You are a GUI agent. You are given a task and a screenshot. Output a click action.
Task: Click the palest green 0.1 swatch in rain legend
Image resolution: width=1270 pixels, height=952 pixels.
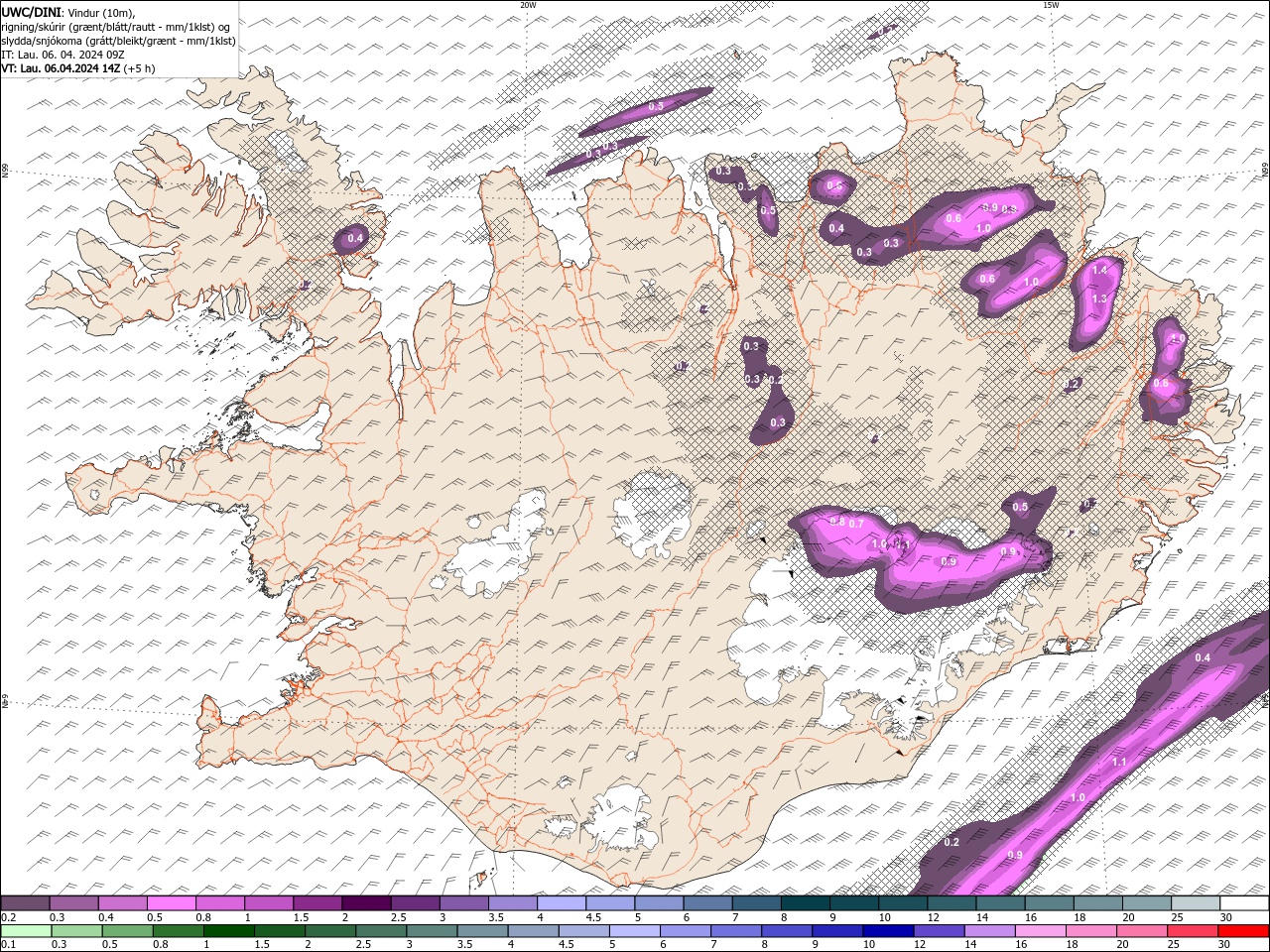(x=25, y=930)
